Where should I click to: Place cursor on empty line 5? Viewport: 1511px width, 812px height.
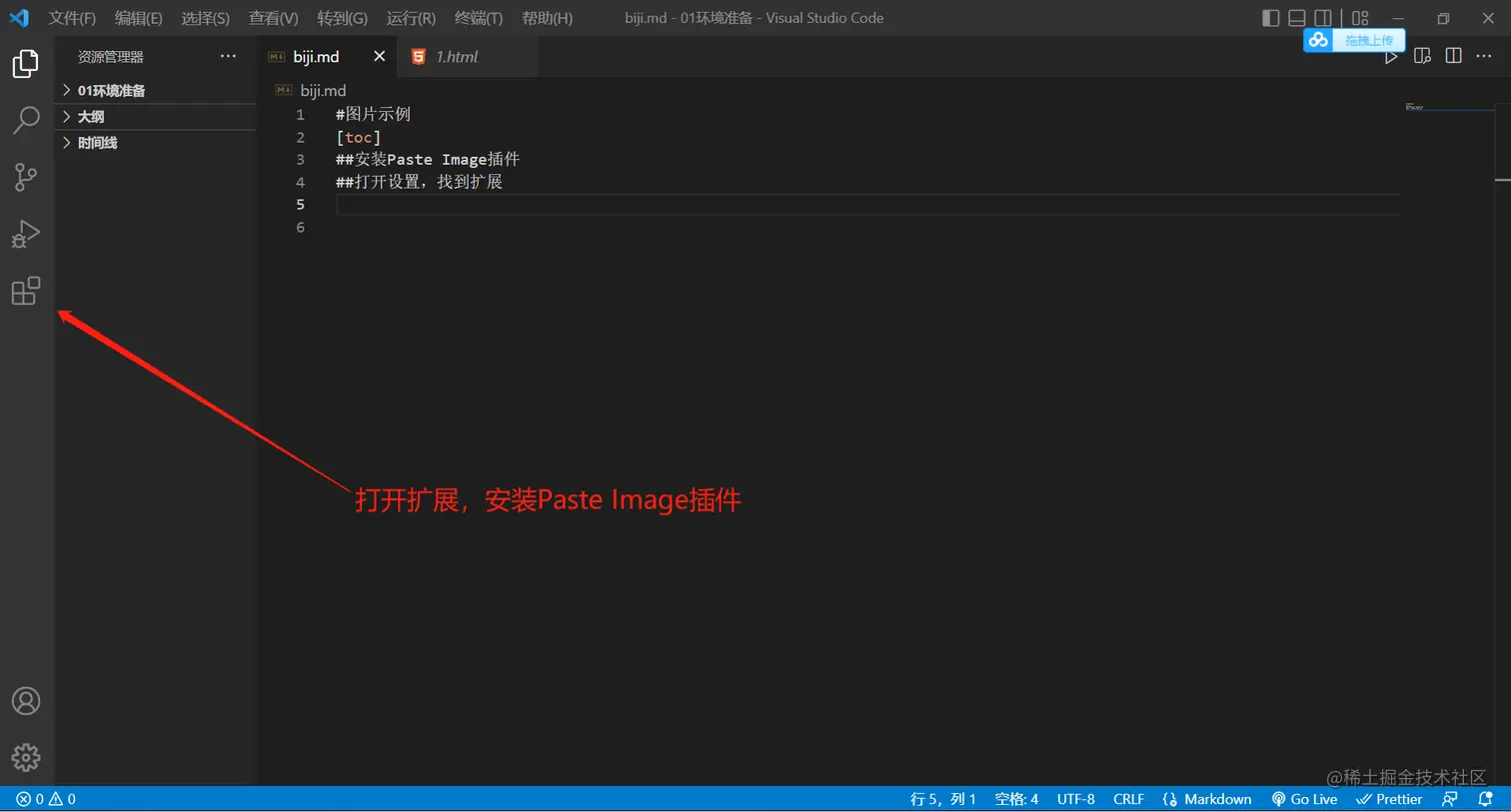(x=866, y=205)
